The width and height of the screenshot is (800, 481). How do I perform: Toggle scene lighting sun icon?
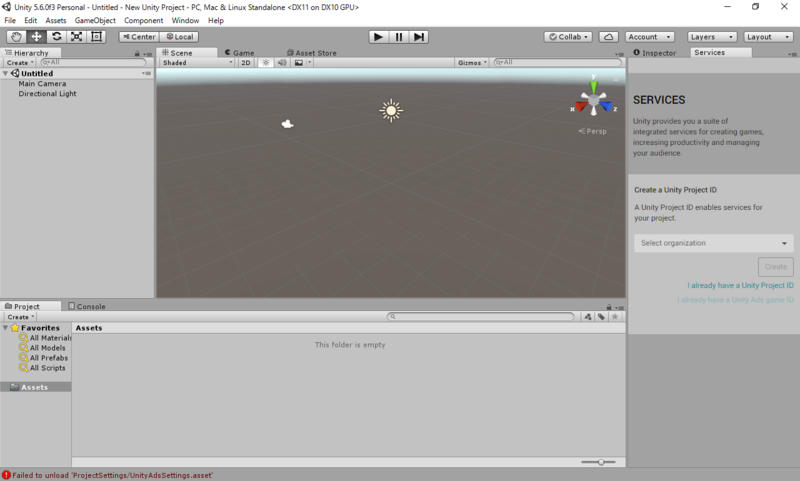[x=265, y=63]
